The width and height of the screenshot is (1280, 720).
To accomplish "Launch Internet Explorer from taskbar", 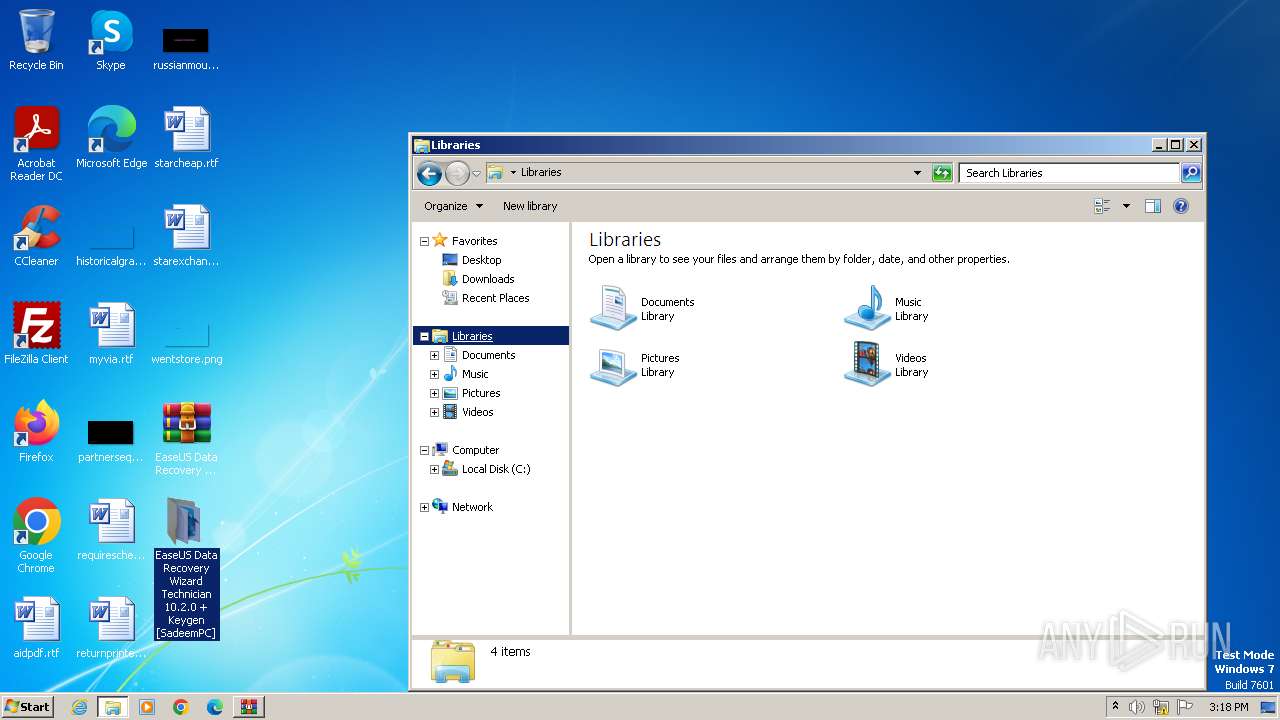I will click(79, 707).
